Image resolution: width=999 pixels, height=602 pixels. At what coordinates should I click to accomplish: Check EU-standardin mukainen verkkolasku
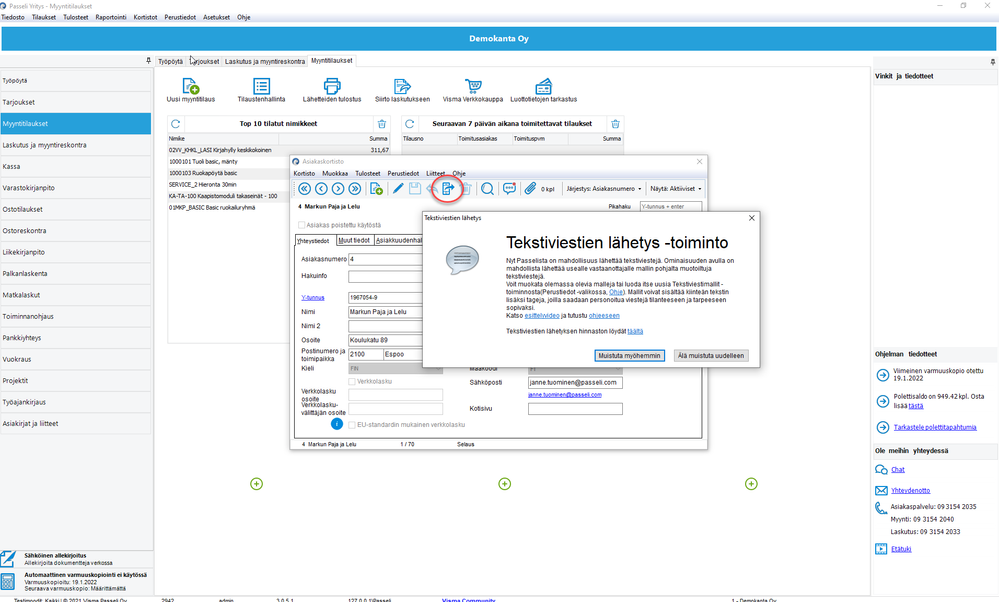click(352, 425)
